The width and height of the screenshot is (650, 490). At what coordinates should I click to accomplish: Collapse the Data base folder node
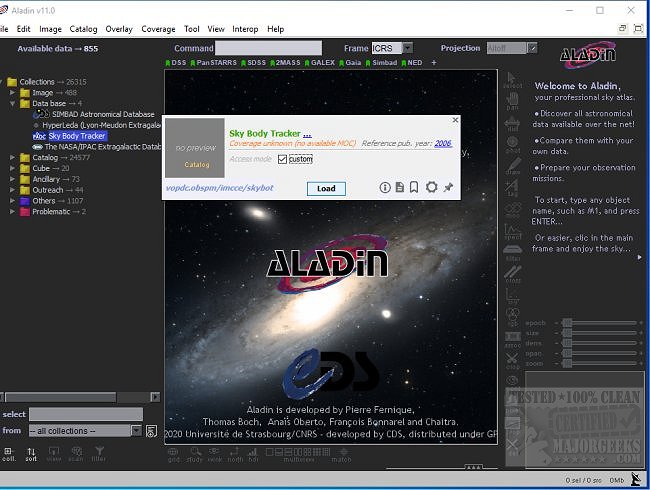click(12, 103)
